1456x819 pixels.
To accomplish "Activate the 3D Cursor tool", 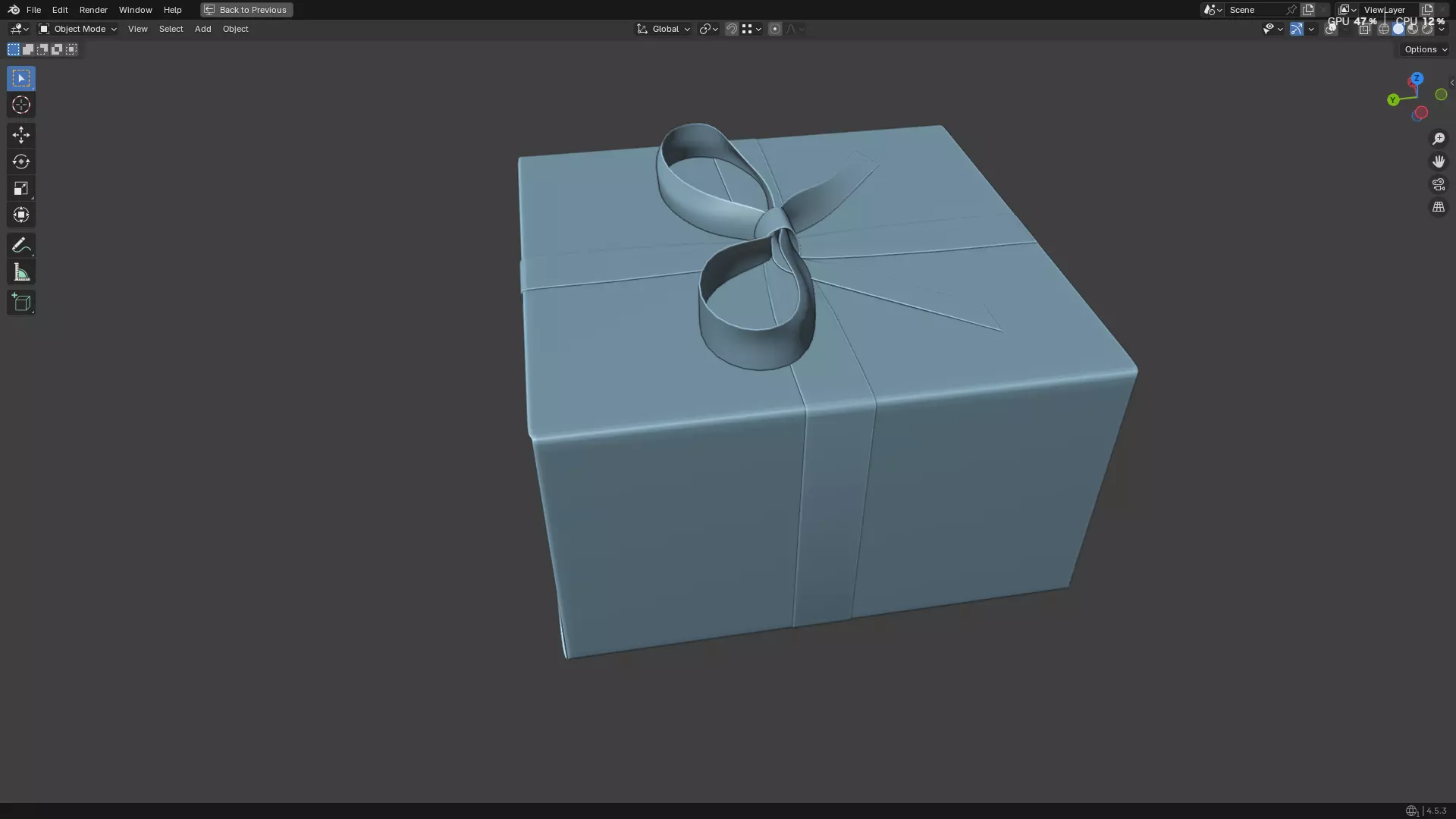I will click(x=20, y=105).
